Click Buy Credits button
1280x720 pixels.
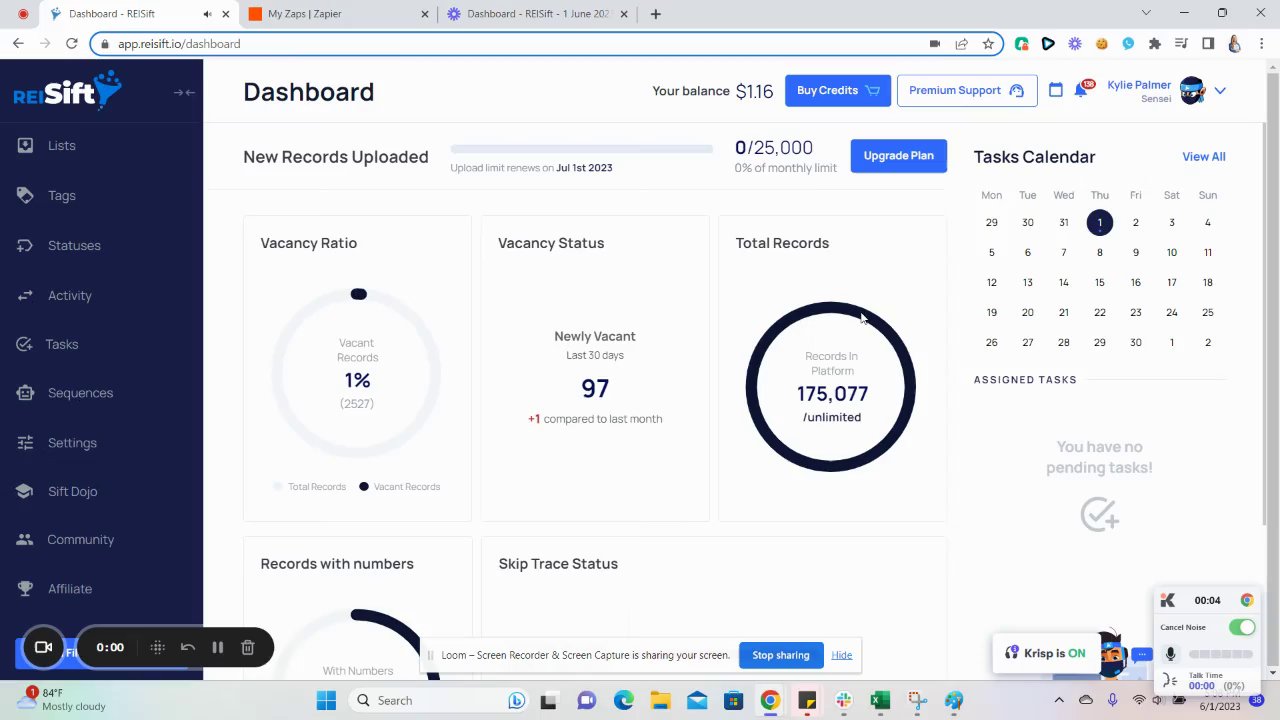[x=838, y=91]
